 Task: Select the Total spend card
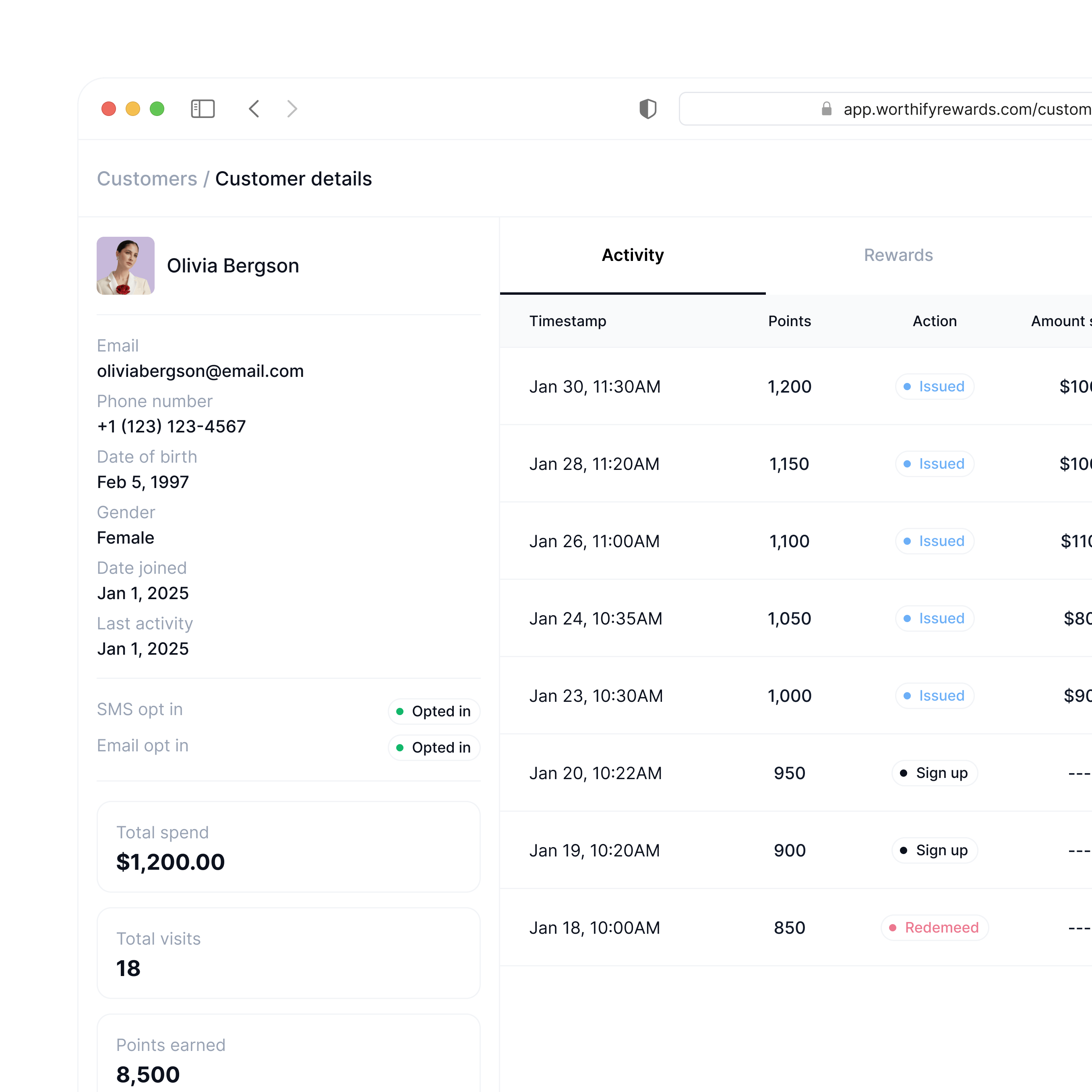[288, 847]
